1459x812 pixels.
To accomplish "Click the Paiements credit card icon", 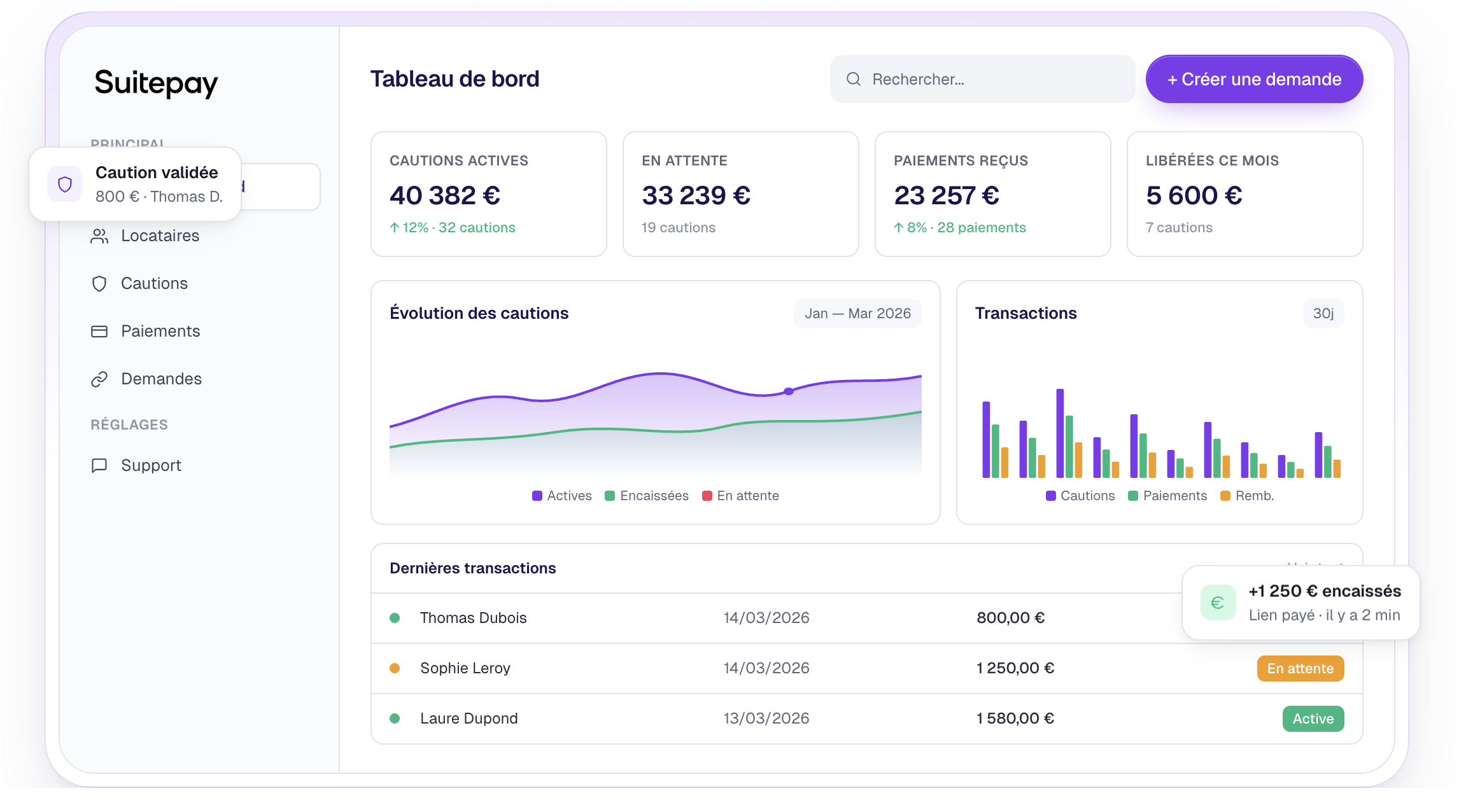I will coord(99,332).
